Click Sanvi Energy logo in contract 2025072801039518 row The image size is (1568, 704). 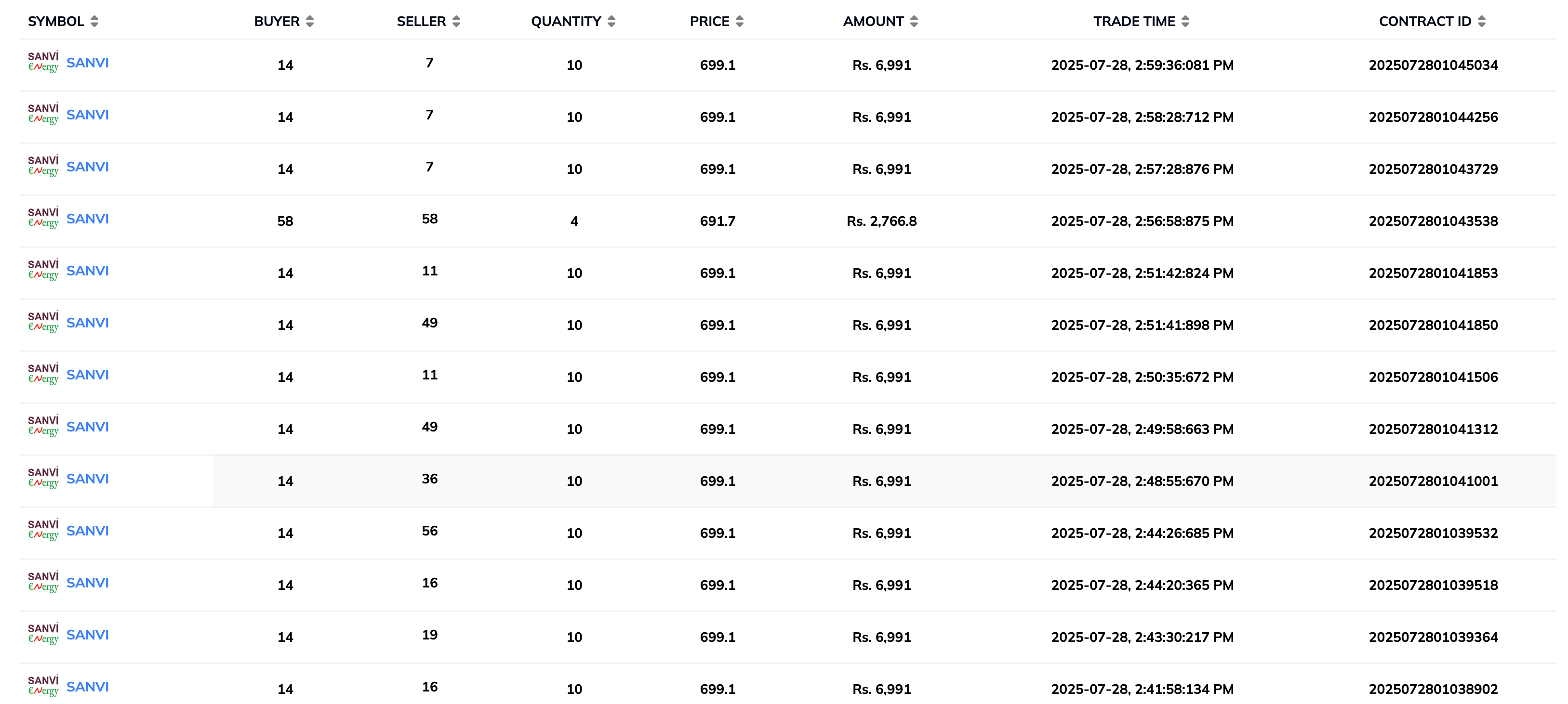pyautogui.click(x=43, y=582)
